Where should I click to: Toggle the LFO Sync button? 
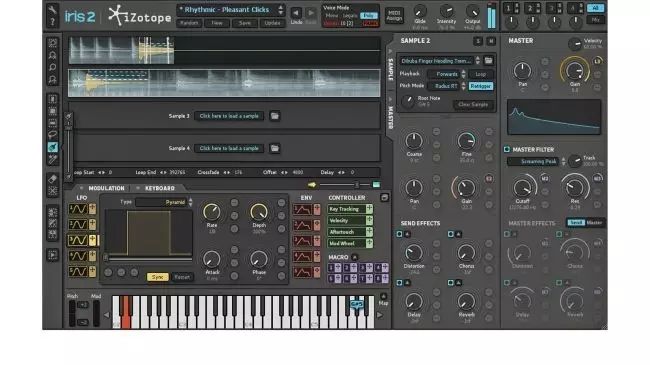158,277
